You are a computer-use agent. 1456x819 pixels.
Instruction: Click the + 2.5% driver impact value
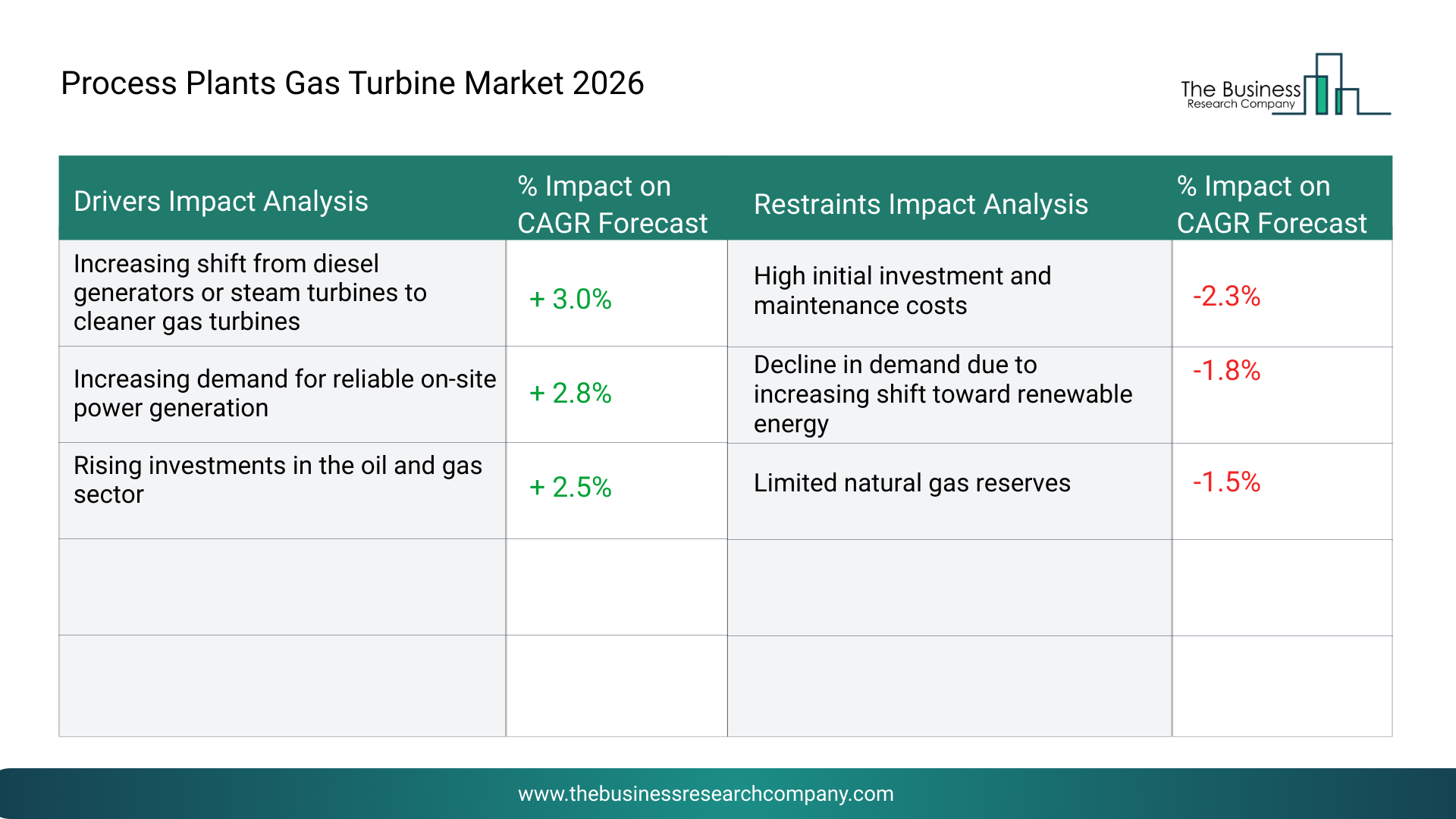[x=570, y=487]
